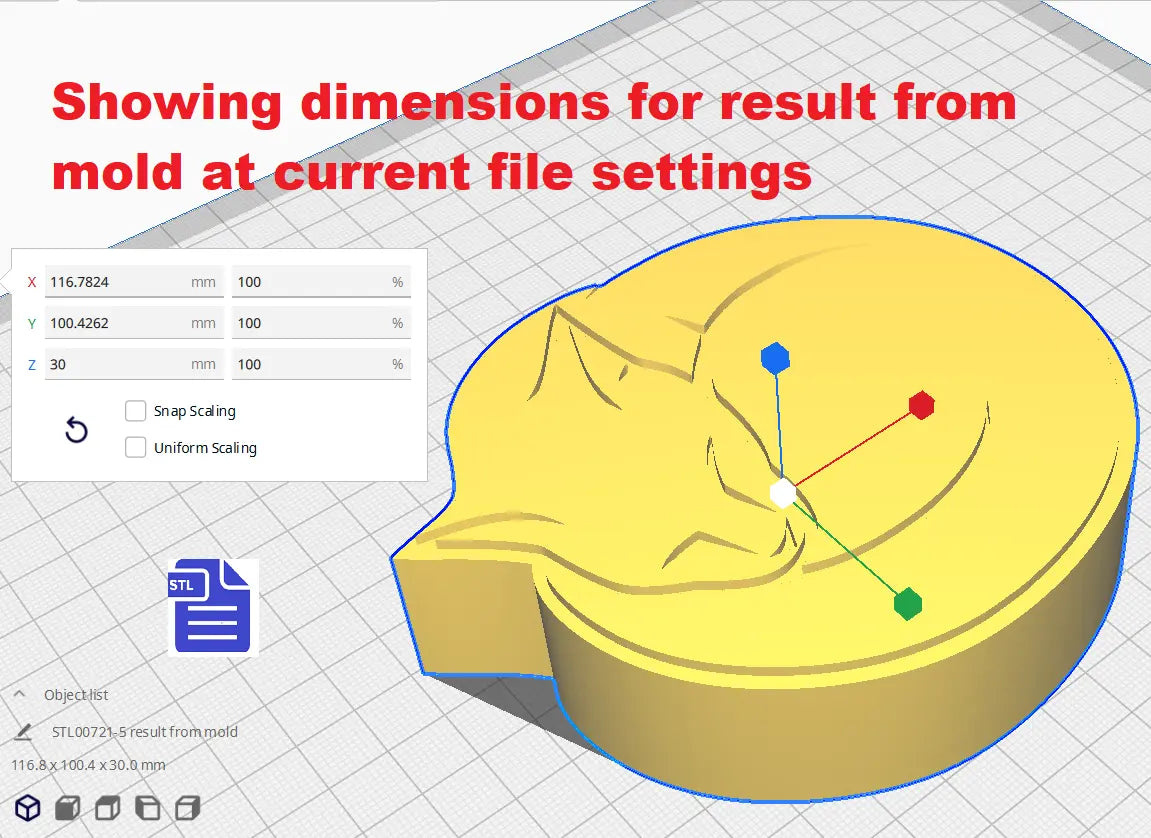Click the green Y-axis scale handle
The width and height of the screenshot is (1151, 838).
pyautogui.click(x=907, y=604)
